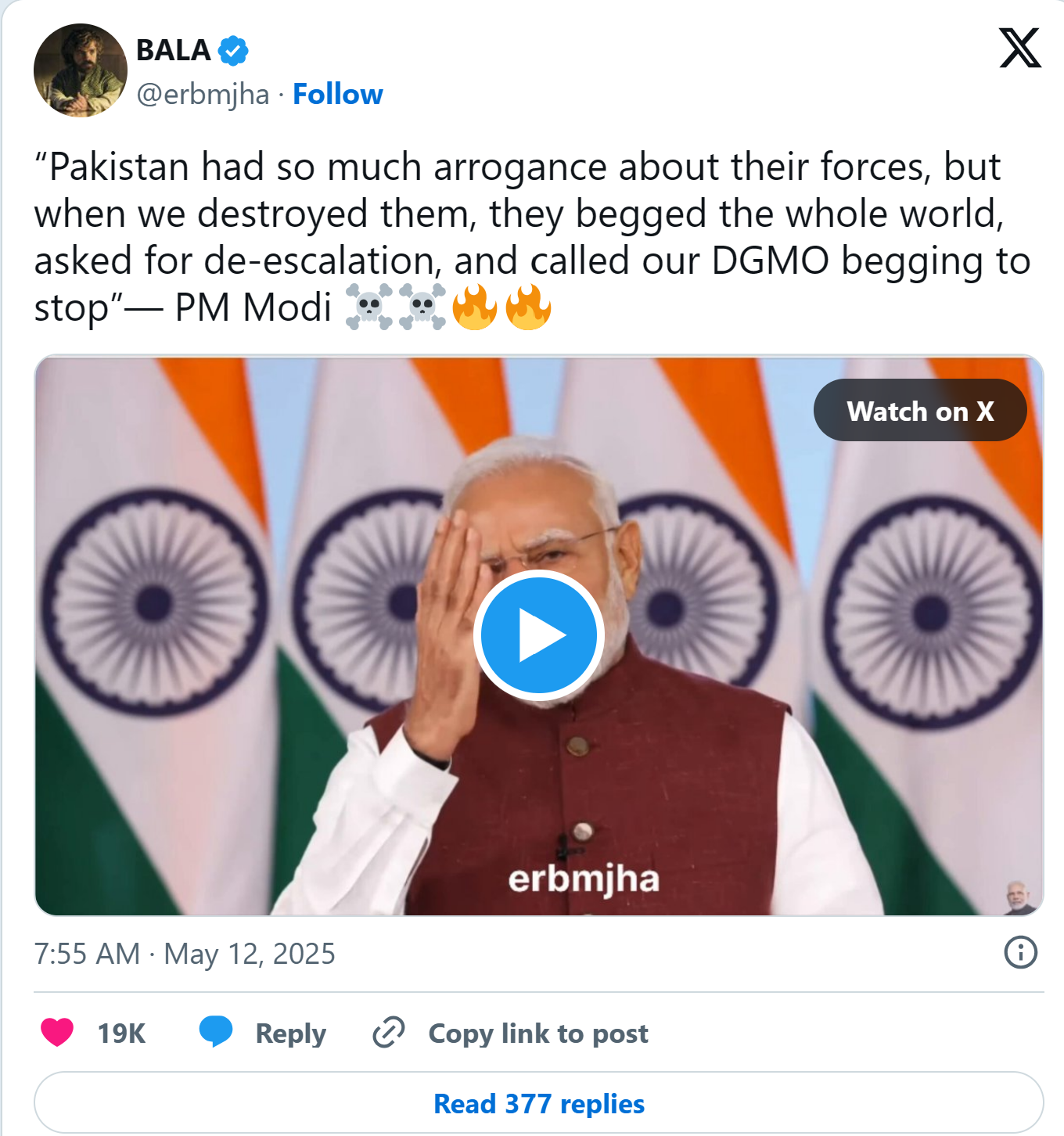Click the BALA display name
Screen dimensions: 1064x1136
(174, 50)
